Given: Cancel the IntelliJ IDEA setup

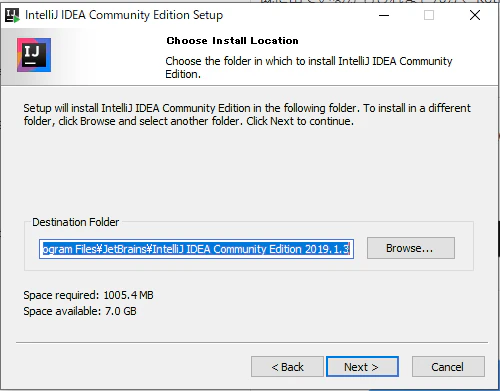Looking at the screenshot, I should (x=448, y=367).
